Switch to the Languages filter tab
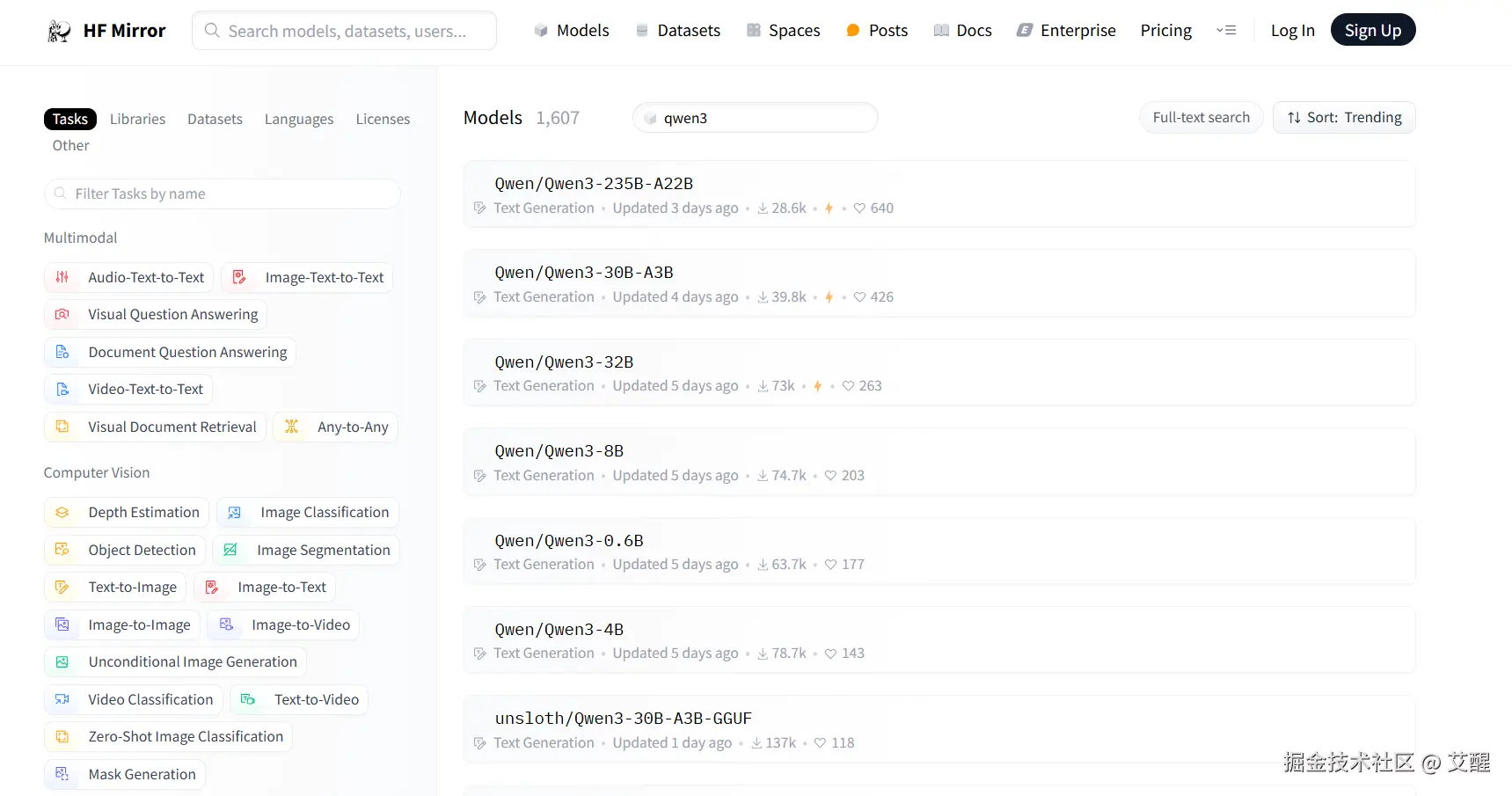The height and width of the screenshot is (796, 1512). pos(299,119)
